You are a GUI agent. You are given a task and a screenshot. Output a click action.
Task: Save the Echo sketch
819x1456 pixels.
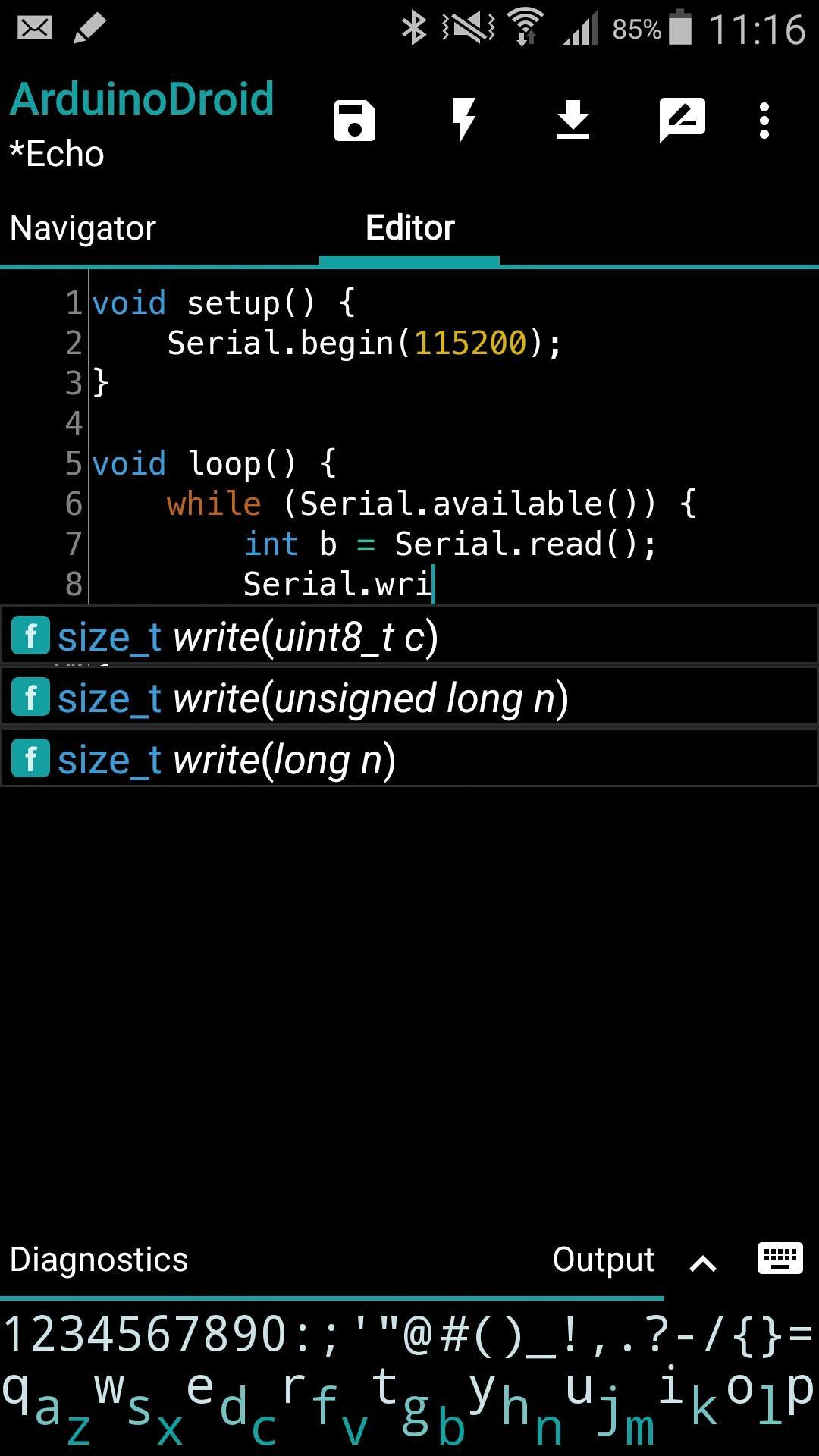coord(353,118)
